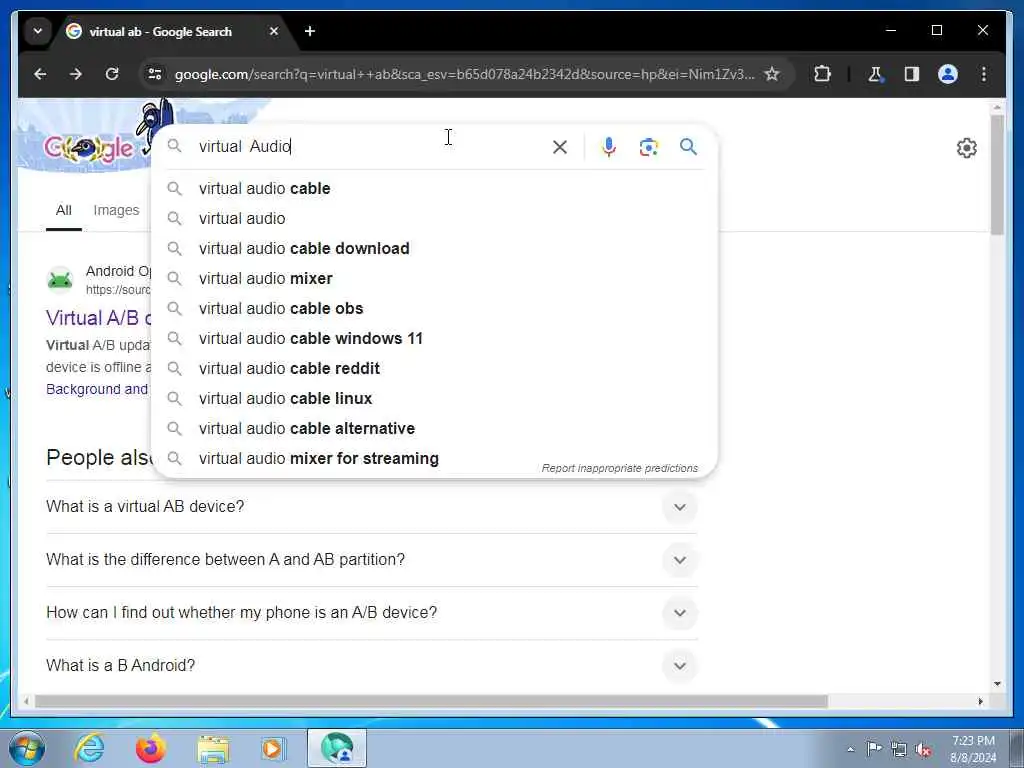The width and height of the screenshot is (1024, 768).
Task: Open the Chrome profile avatar
Action: [x=948, y=74]
